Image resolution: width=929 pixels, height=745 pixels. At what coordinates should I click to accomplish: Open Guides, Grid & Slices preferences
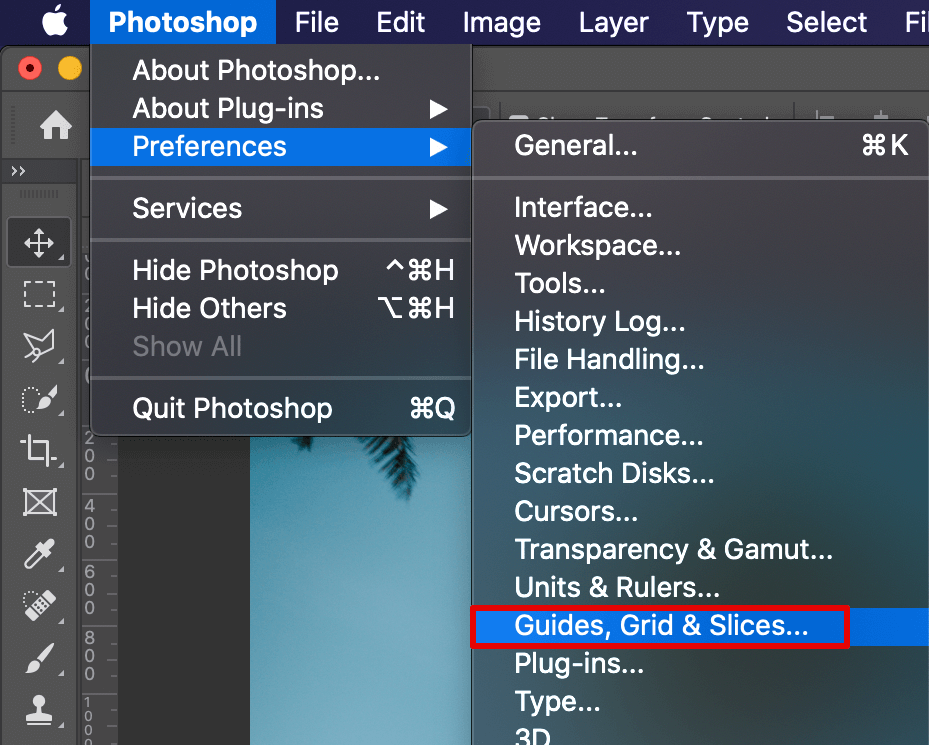(x=660, y=626)
